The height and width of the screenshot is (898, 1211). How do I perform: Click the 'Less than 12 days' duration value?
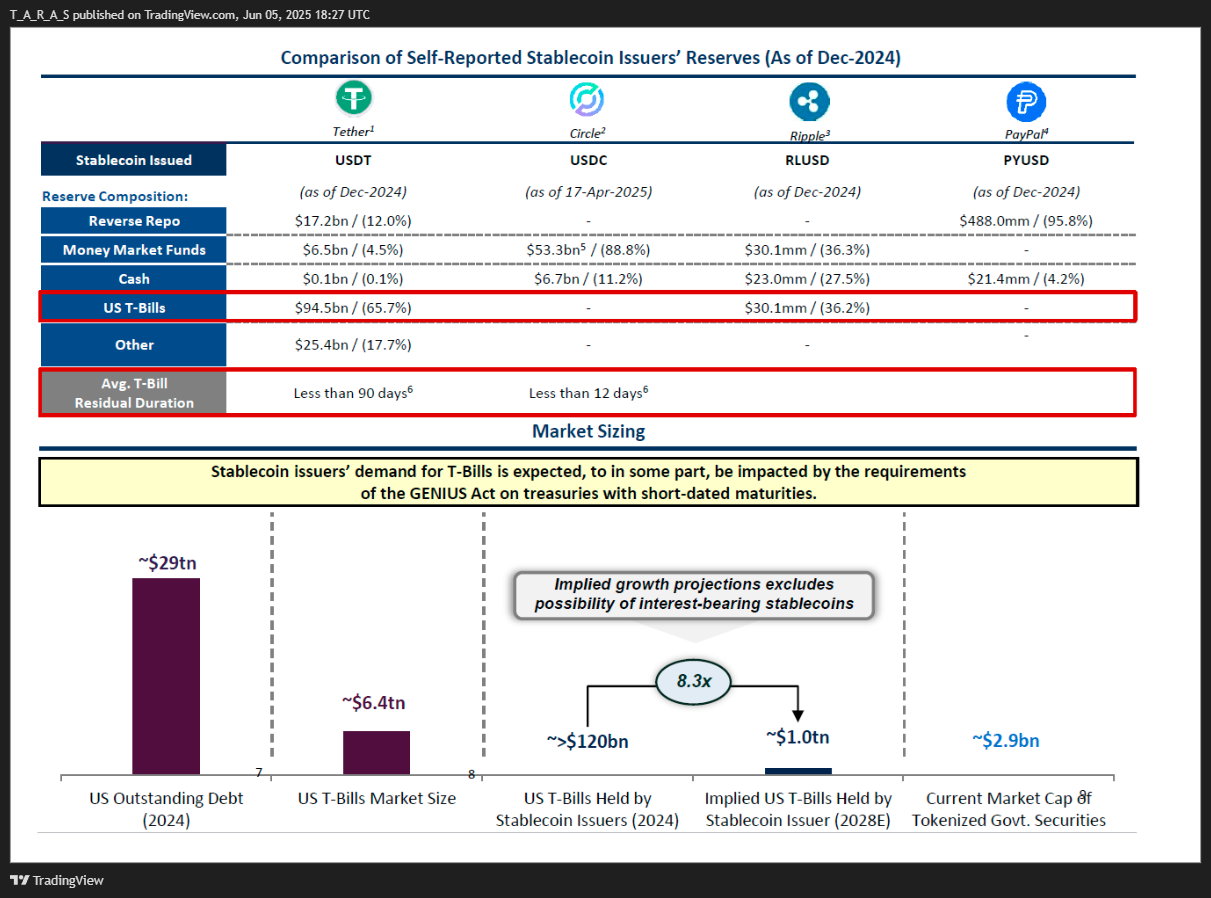pos(588,392)
